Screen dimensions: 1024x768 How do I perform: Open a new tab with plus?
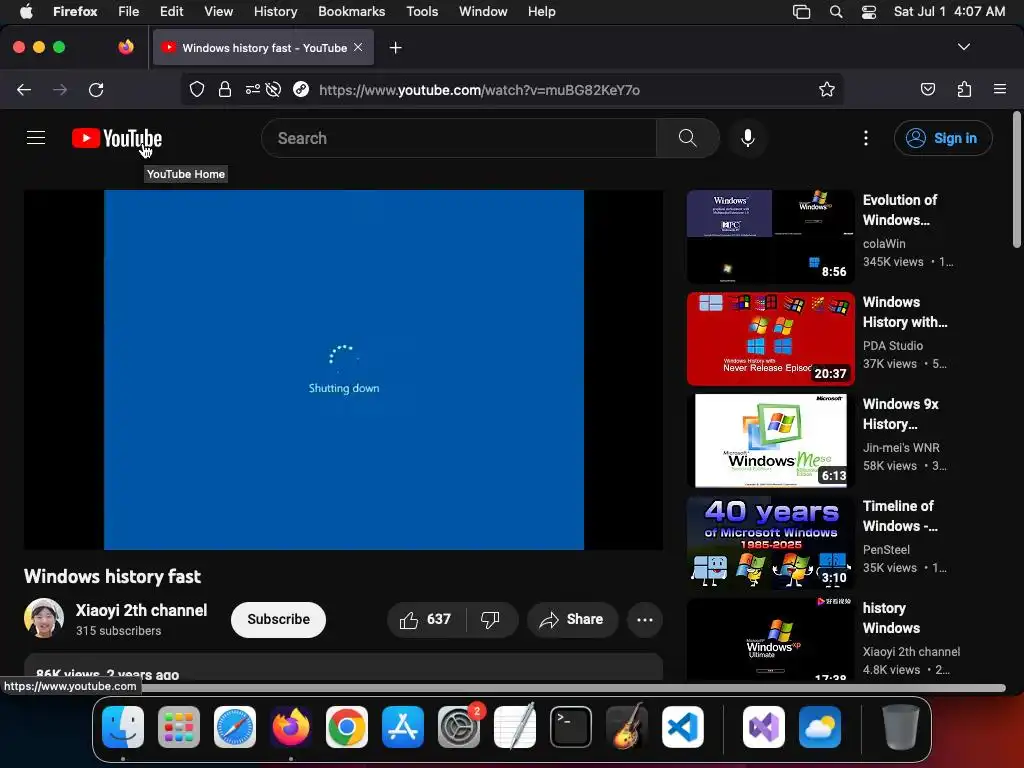click(x=395, y=48)
